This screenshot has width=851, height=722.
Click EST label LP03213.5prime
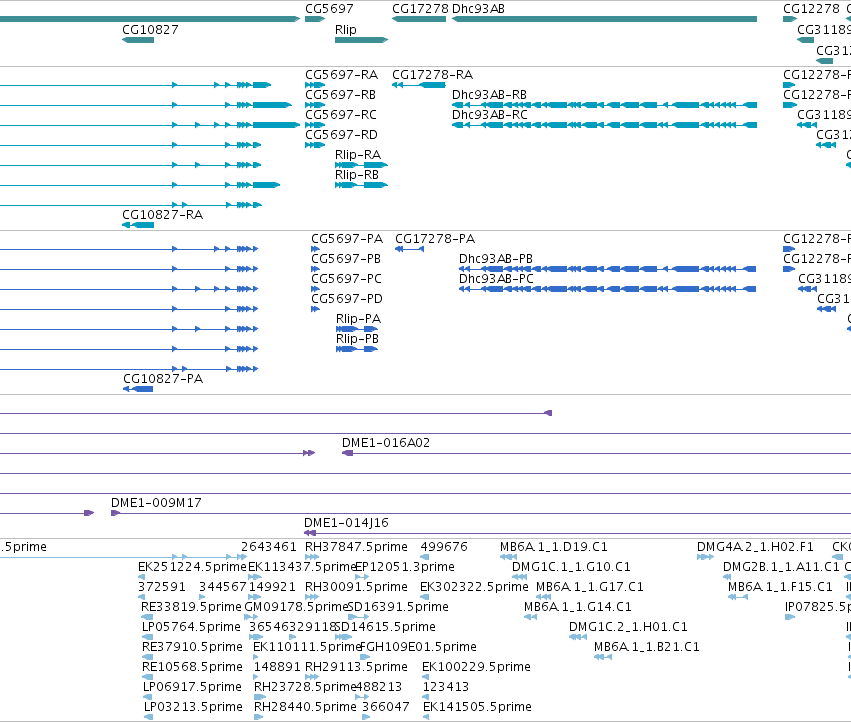(x=193, y=707)
